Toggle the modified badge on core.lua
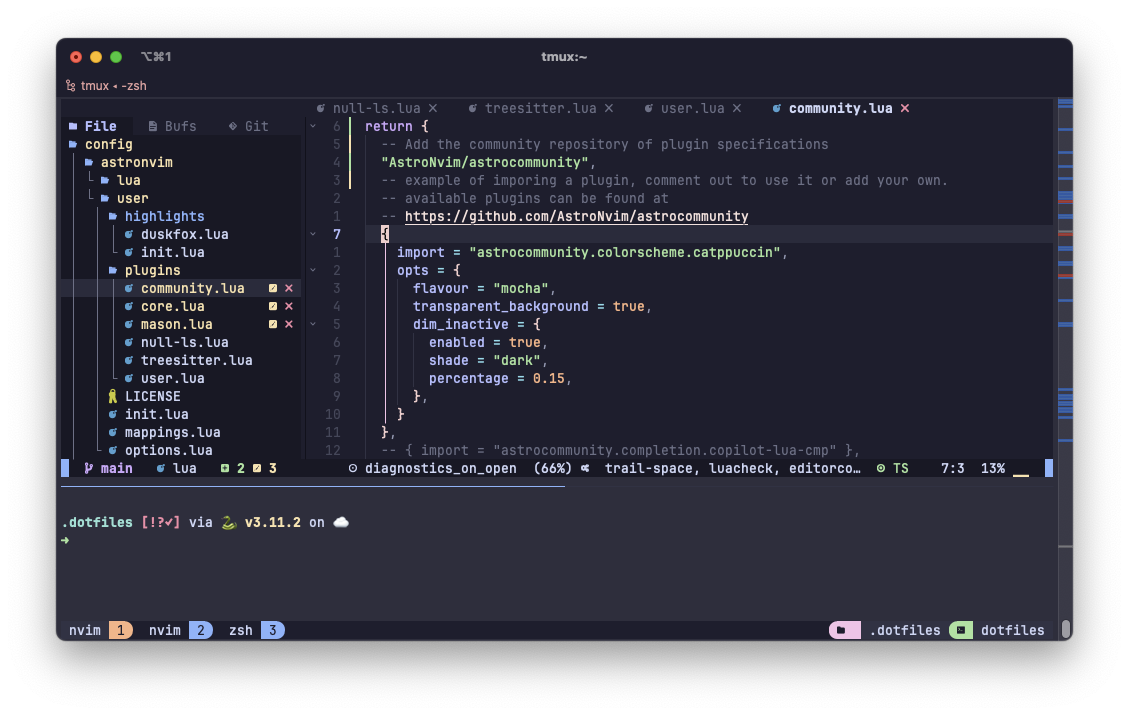Viewport: 1129px width, 715px height. point(272,306)
